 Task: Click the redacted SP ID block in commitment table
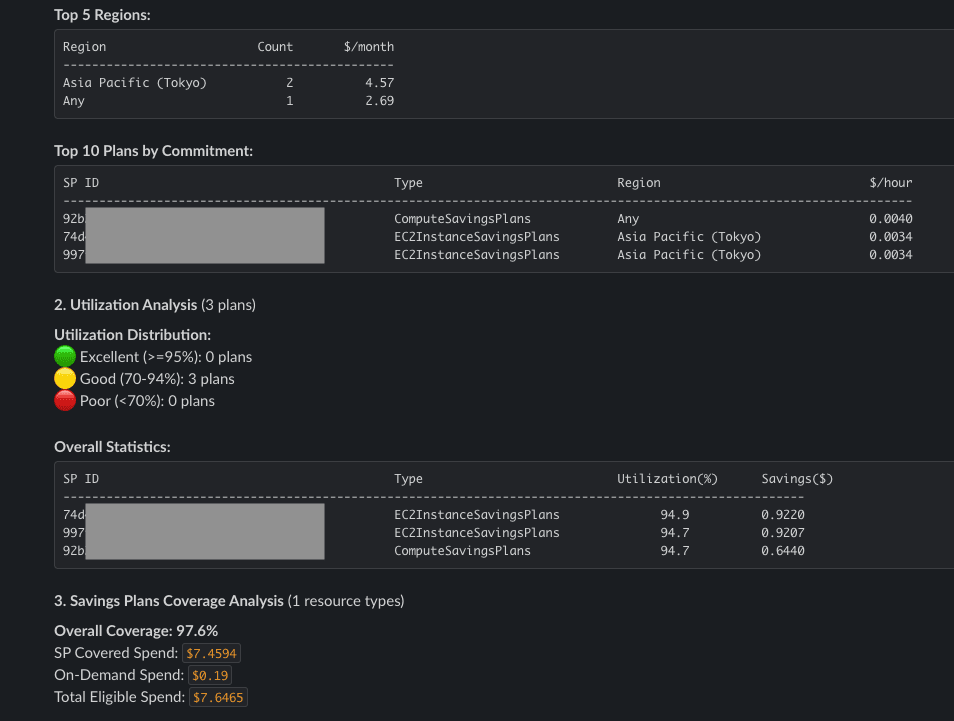pyautogui.click(x=205, y=236)
